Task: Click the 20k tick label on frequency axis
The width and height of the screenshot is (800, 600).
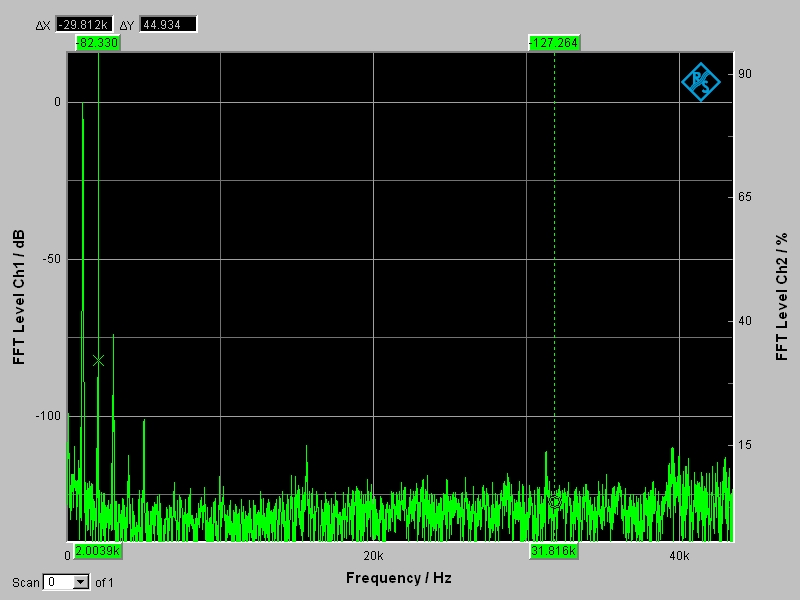Action: 373,555
